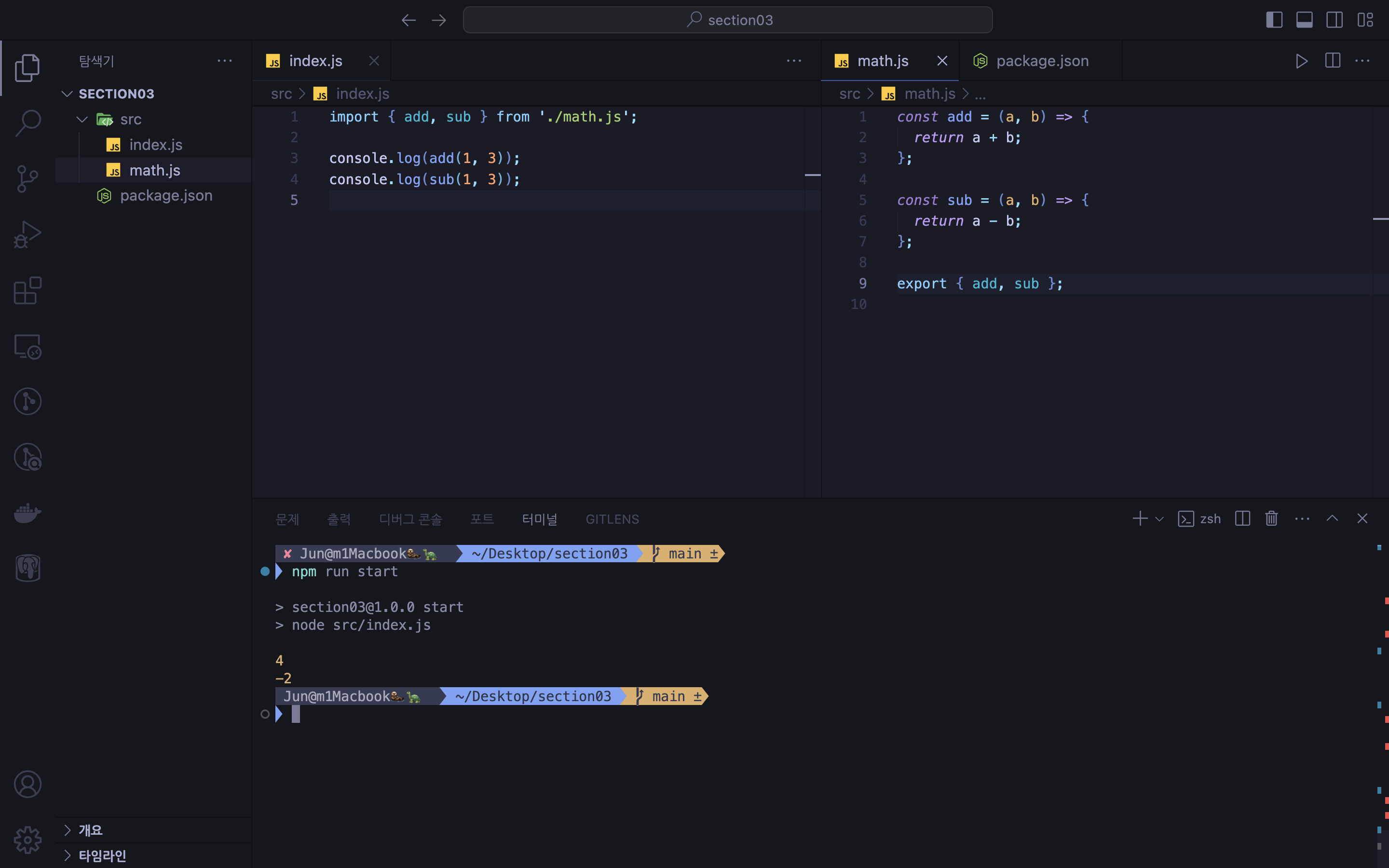Toggle the secondary sidebar layout button

pos(1335,20)
